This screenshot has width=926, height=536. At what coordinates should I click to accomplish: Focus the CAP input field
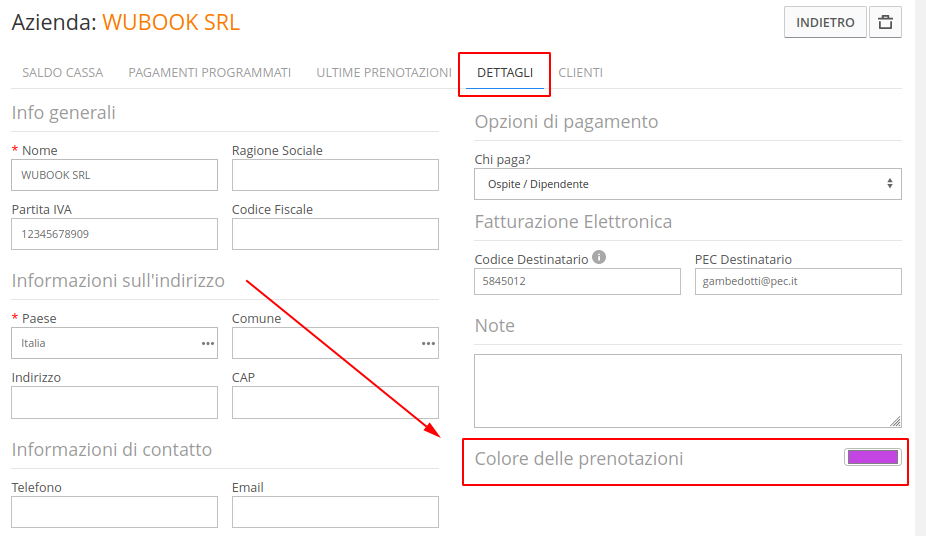335,403
